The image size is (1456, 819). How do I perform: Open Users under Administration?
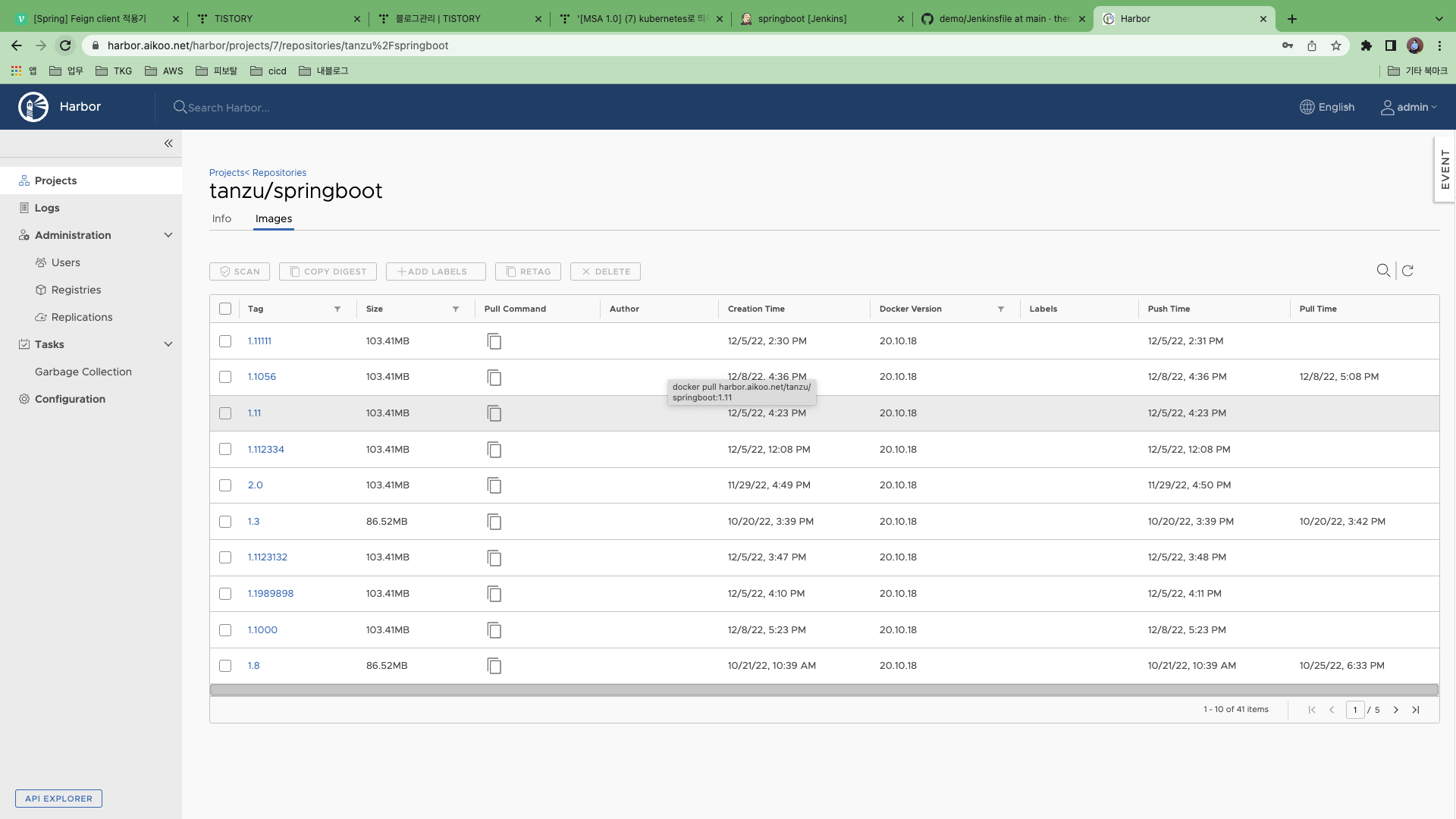[x=66, y=262]
